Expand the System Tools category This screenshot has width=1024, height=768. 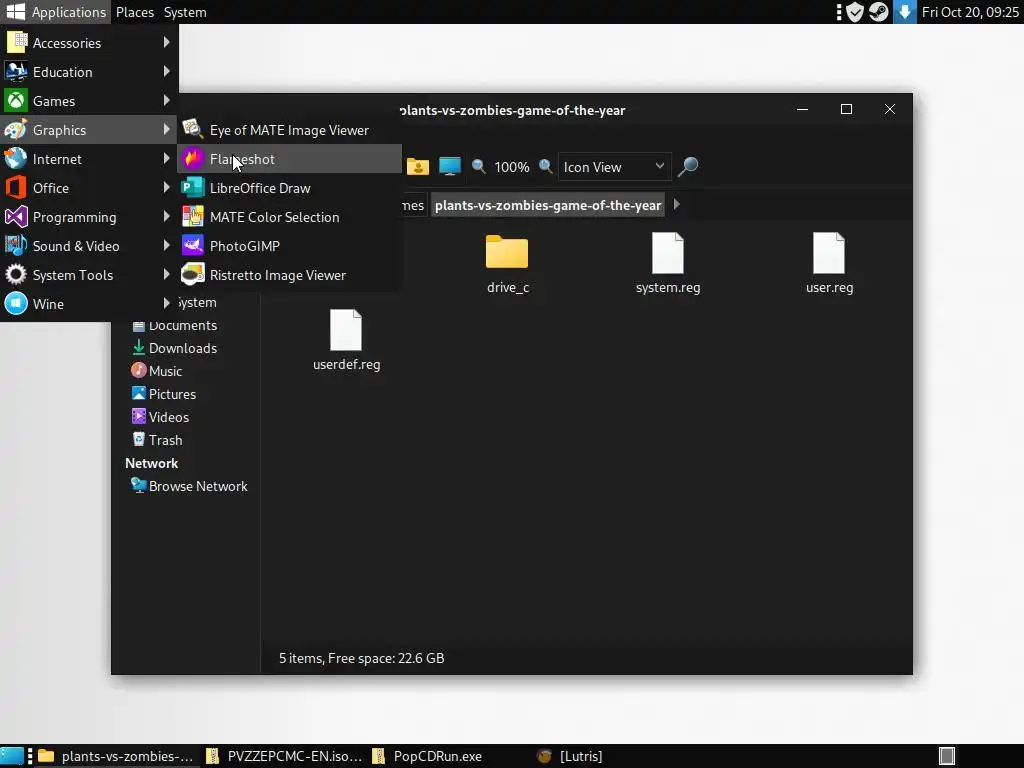pyautogui.click(x=89, y=275)
